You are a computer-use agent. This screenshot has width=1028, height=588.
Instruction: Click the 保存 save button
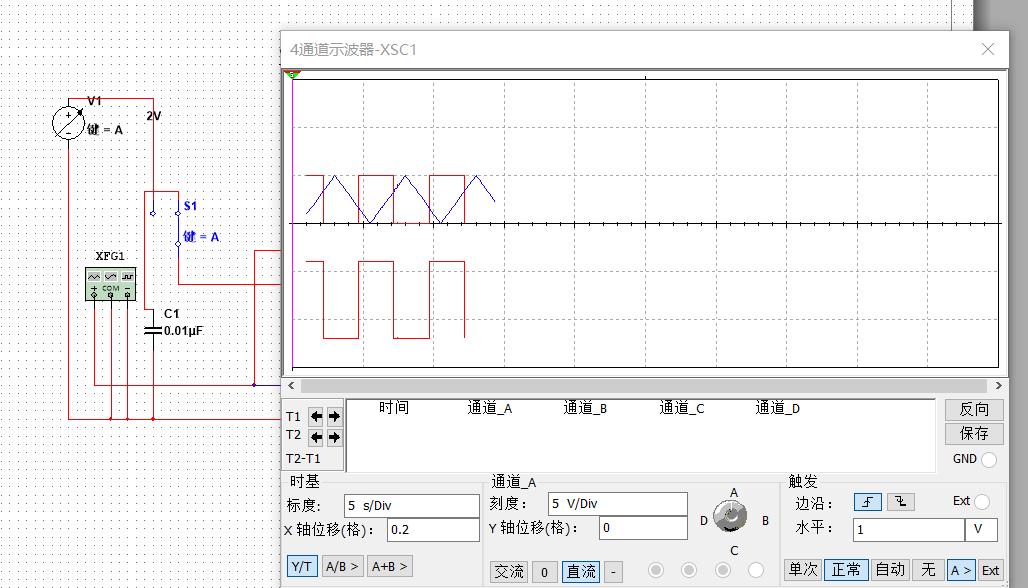pos(974,433)
